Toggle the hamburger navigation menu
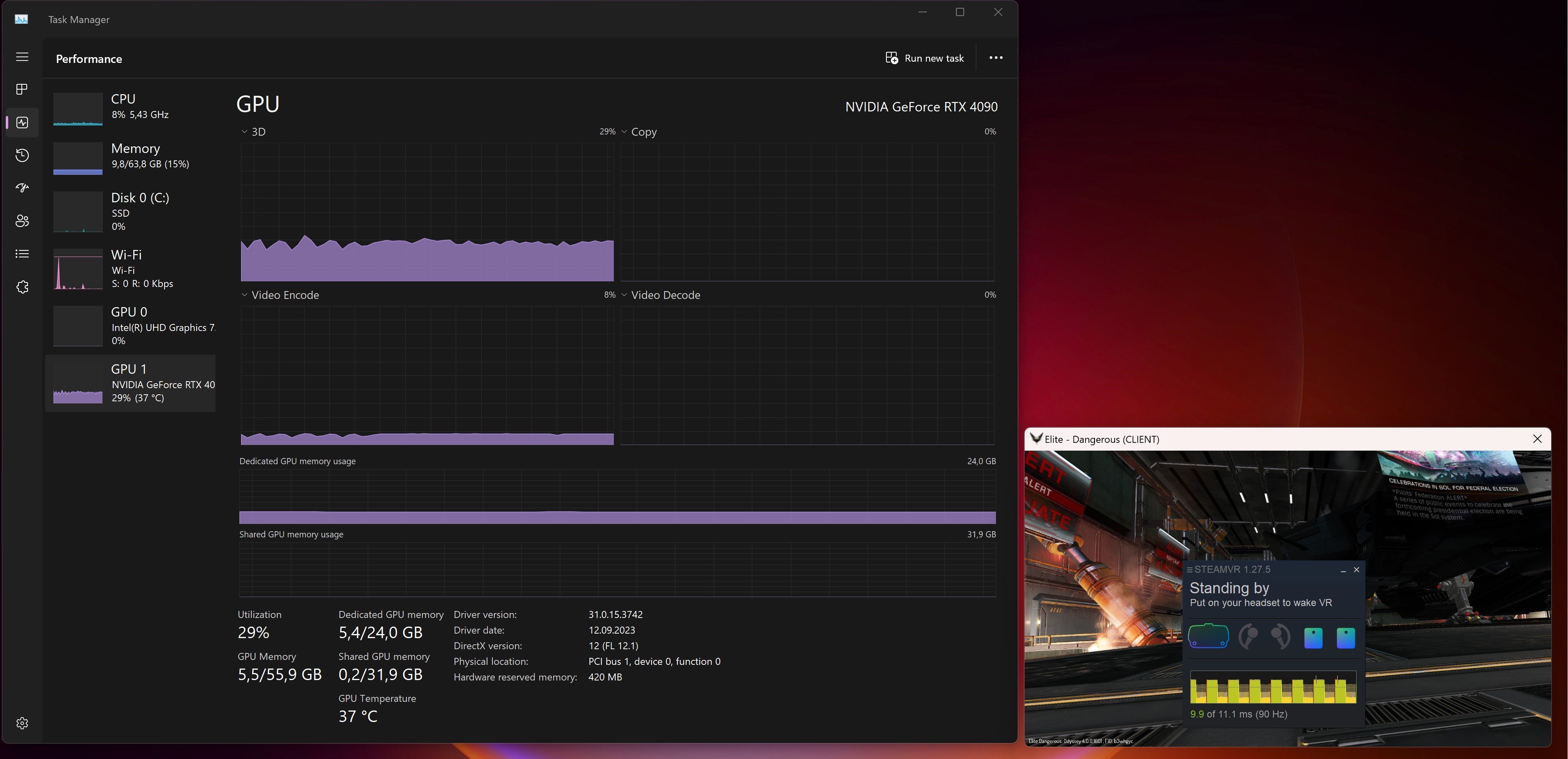This screenshot has height=759, width=1568. pyautogui.click(x=22, y=57)
